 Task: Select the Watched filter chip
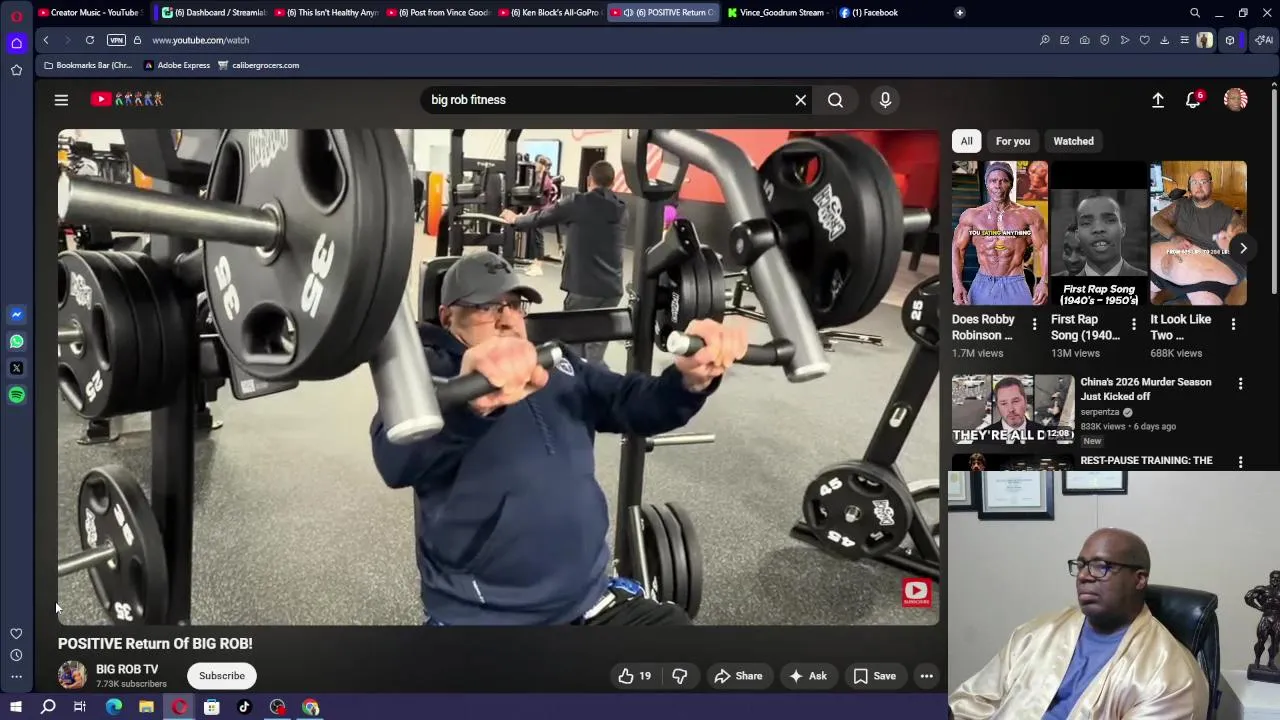pyautogui.click(x=1073, y=141)
